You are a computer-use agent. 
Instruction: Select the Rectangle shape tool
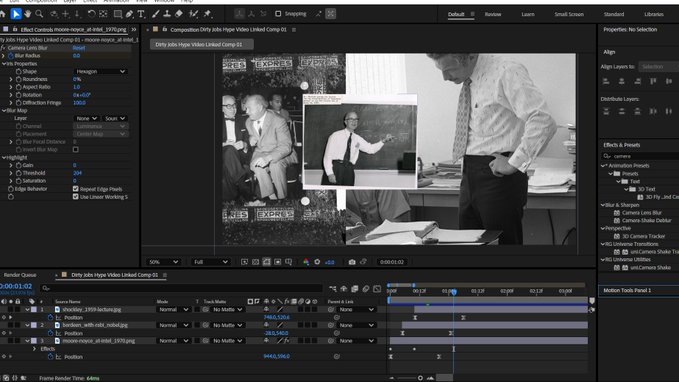point(117,14)
